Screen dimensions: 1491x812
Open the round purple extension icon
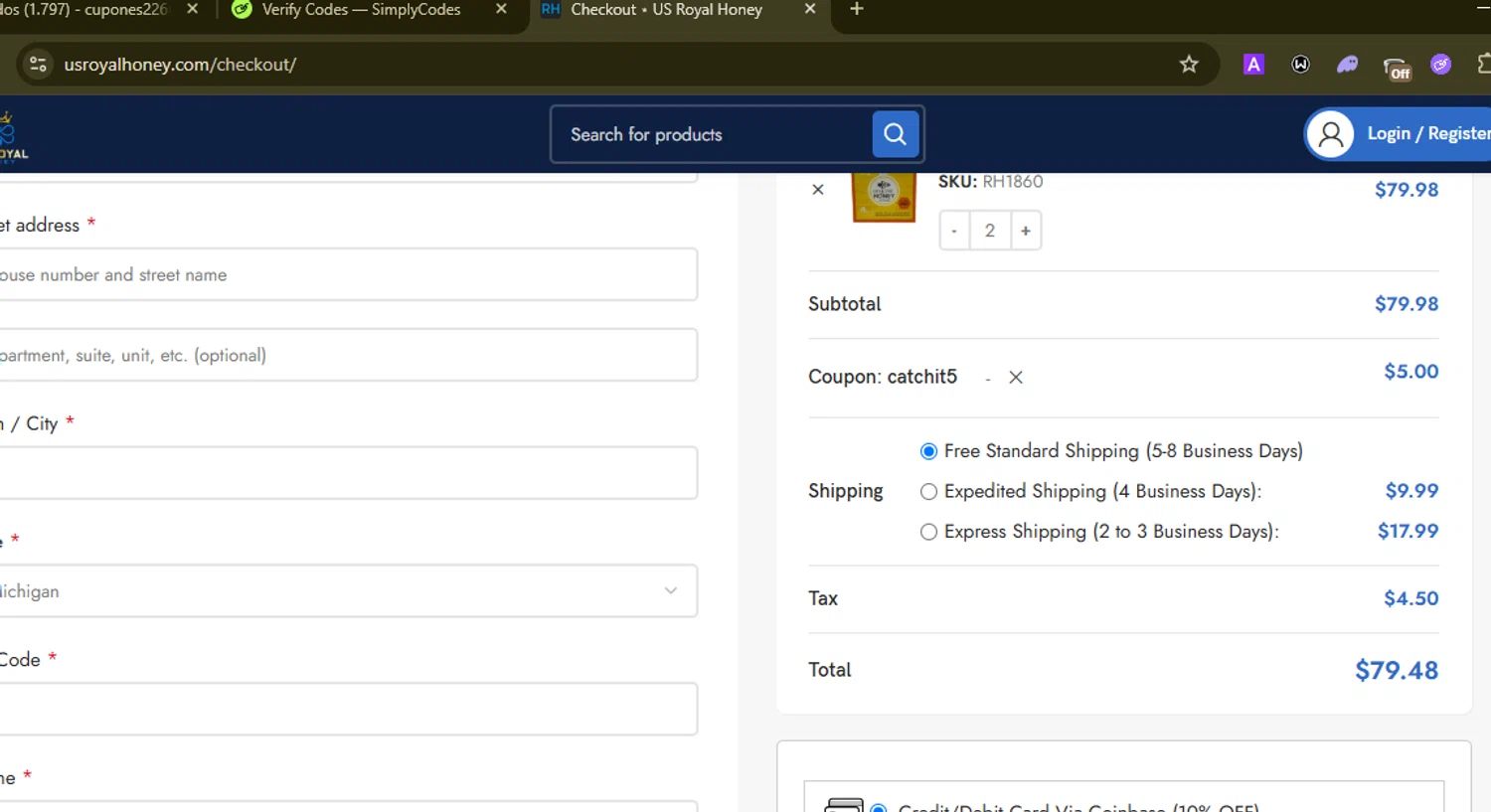click(1440, 65)
